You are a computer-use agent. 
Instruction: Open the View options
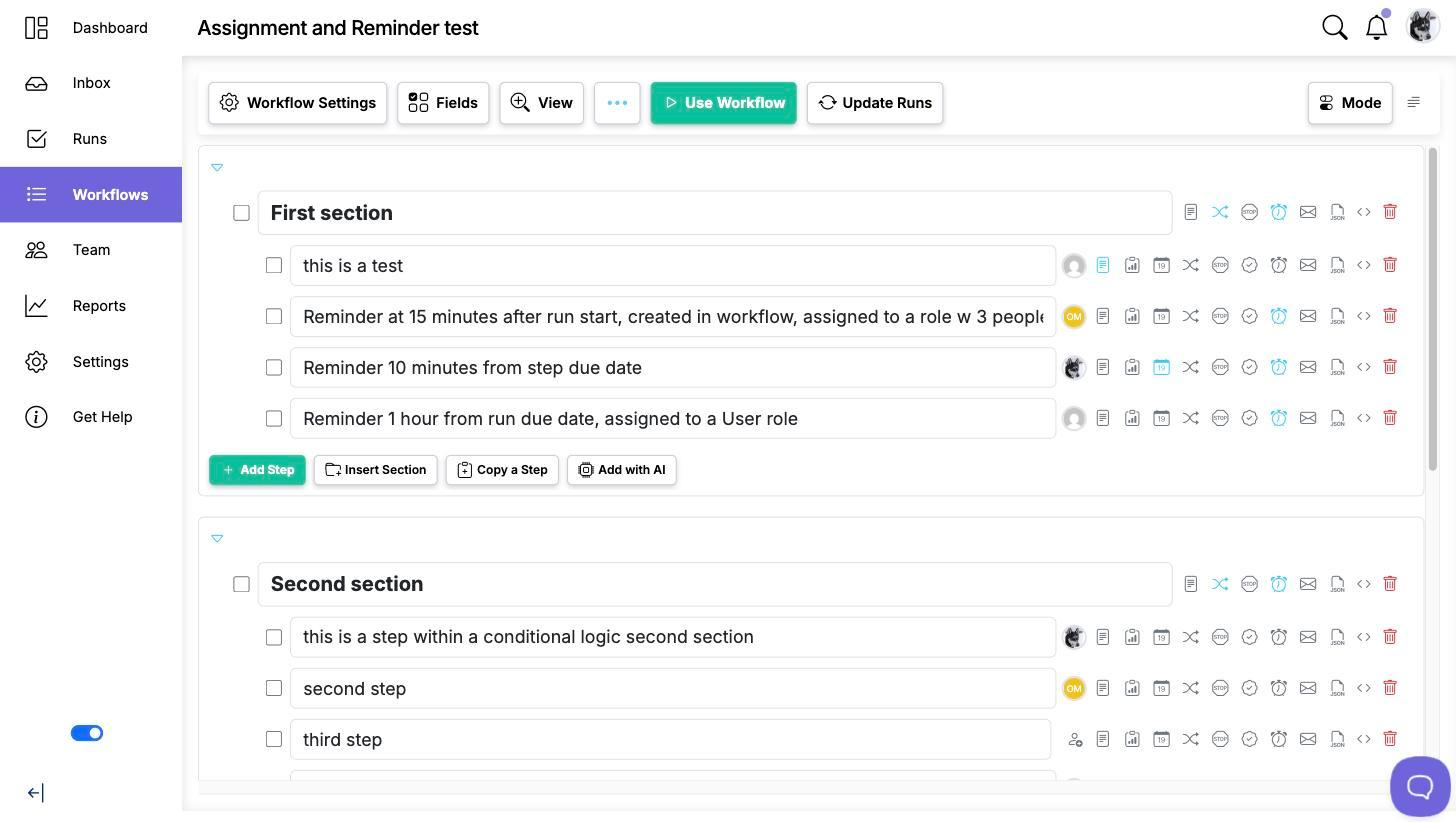click(x=542, y=103)
